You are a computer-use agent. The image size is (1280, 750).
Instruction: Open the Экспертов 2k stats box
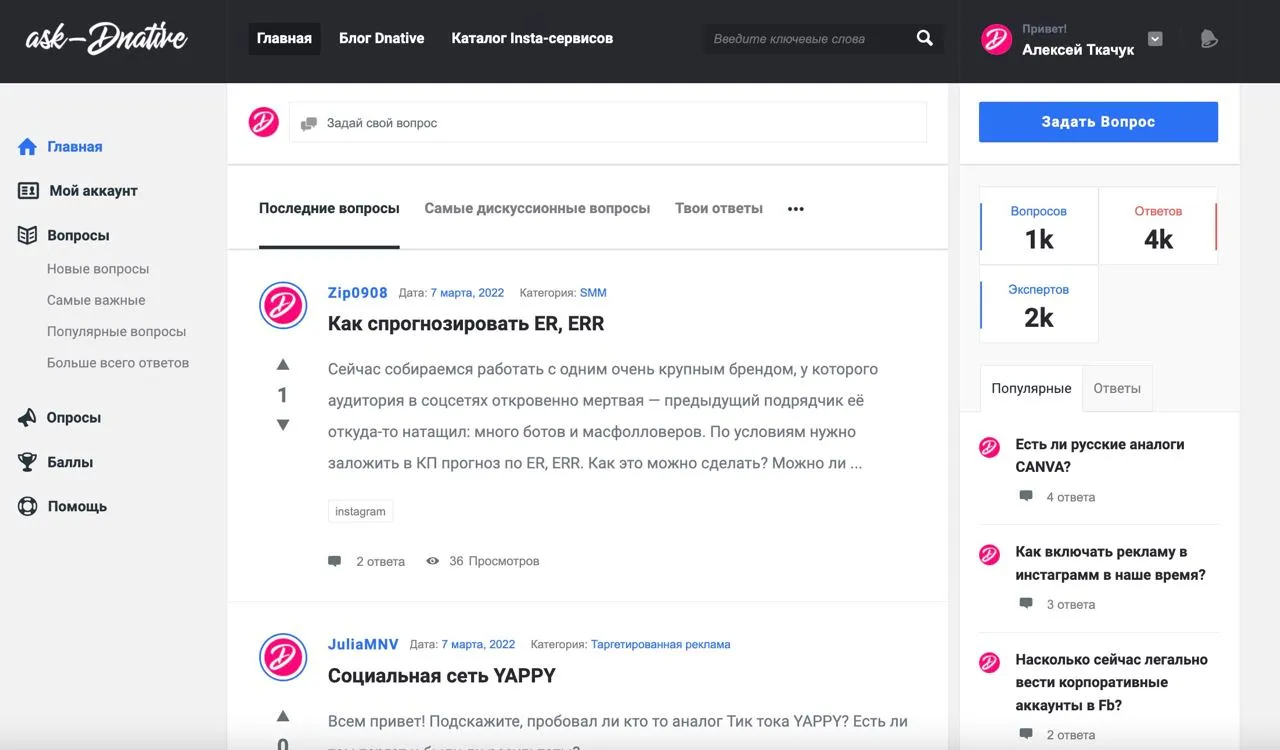1039,304
